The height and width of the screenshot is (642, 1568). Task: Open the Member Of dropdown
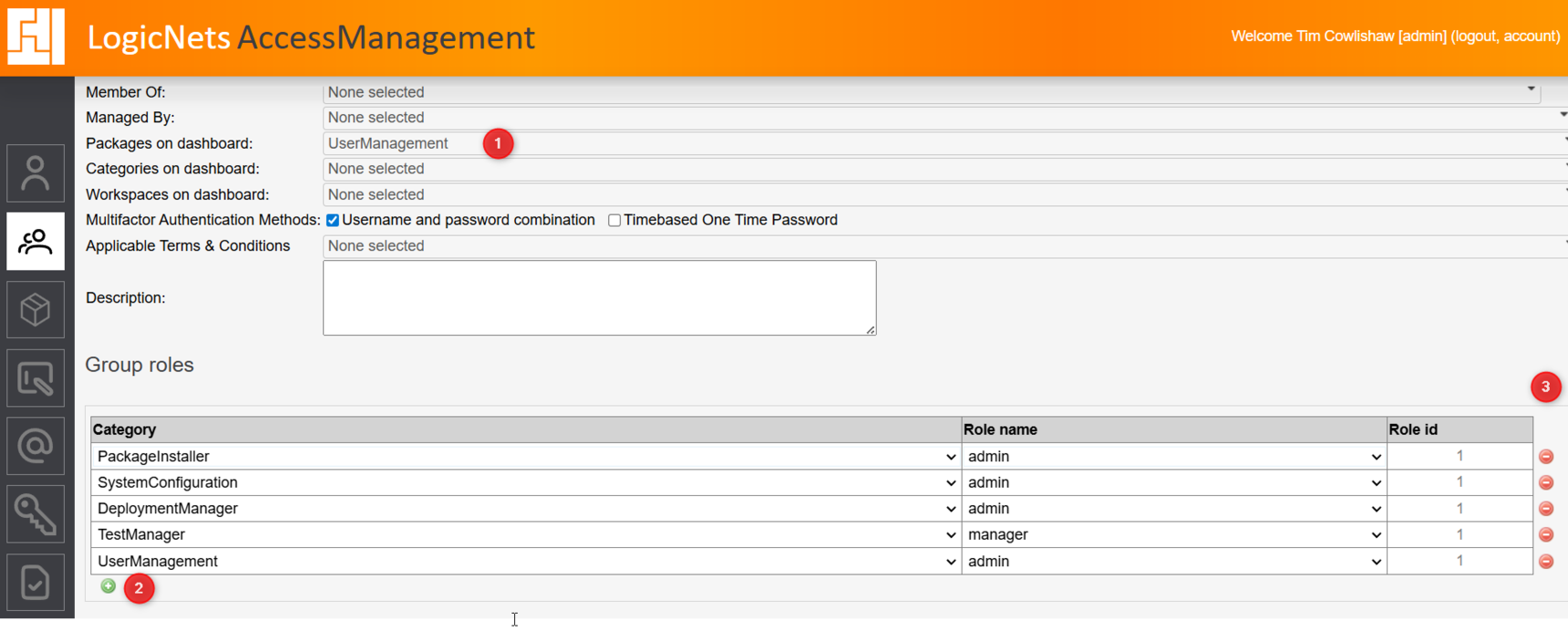[x=930, y=92]
